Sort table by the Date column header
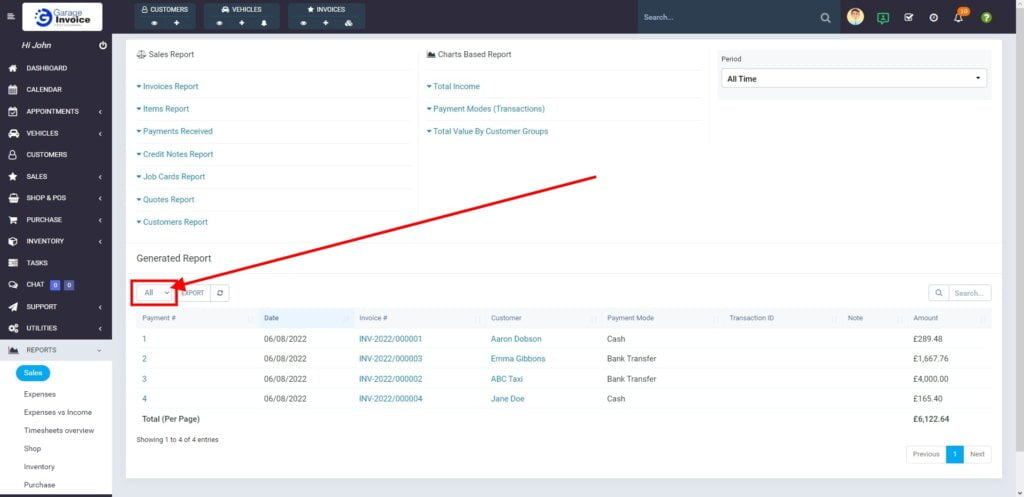This screenshot has height=497, width=1024. 305,318
